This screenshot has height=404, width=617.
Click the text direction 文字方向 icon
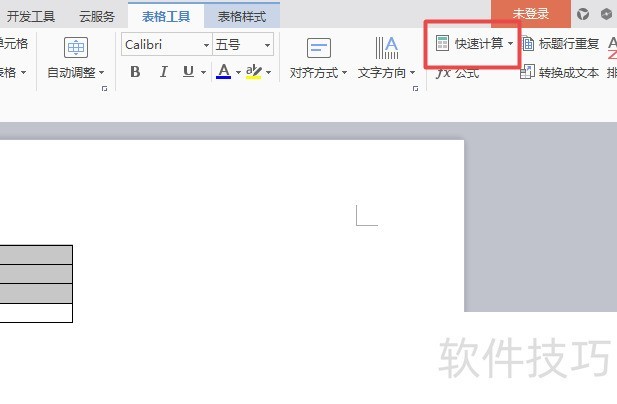(386, 48)
